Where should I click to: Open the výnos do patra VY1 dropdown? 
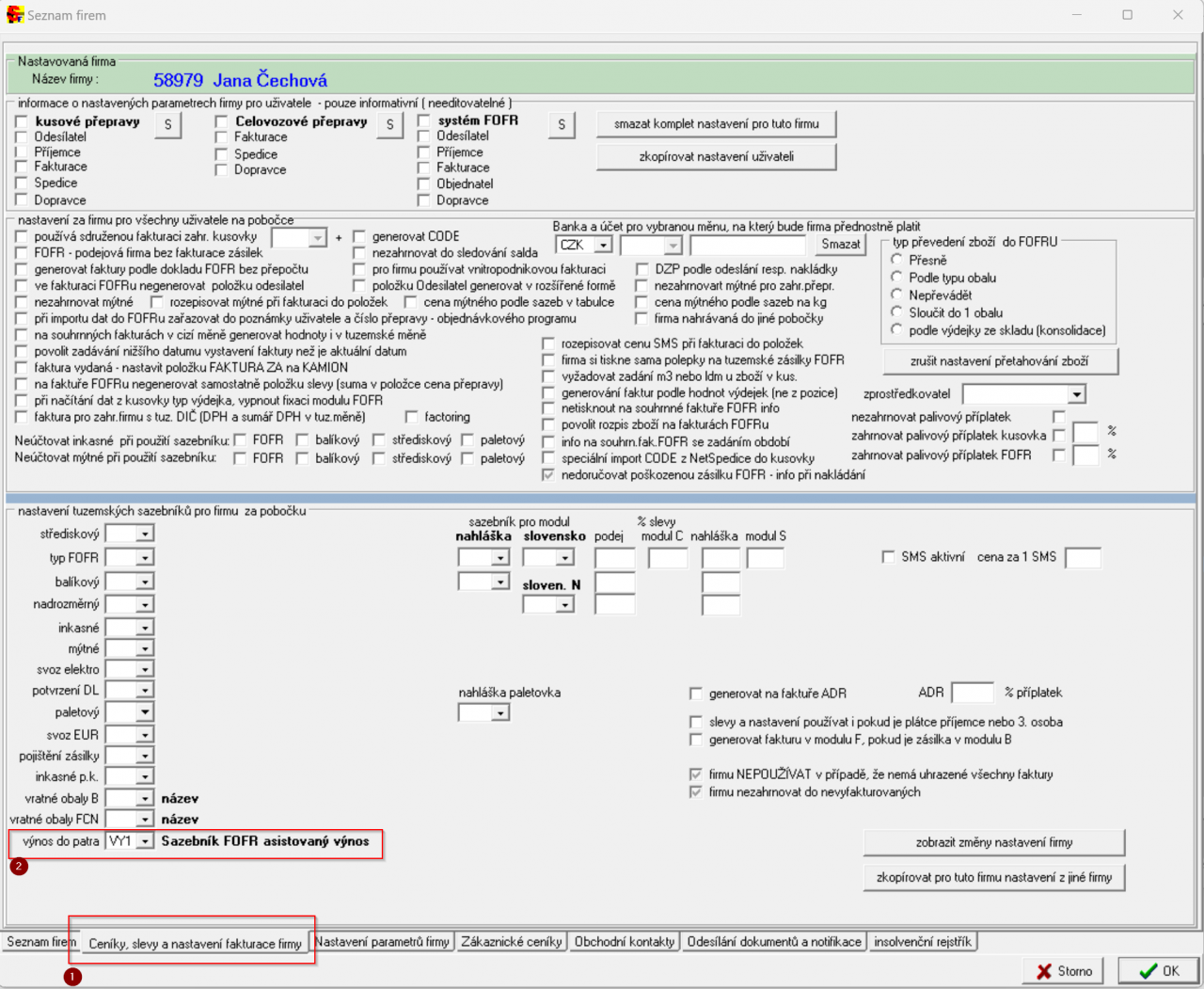pyautogui.click(x=145, y=841)
